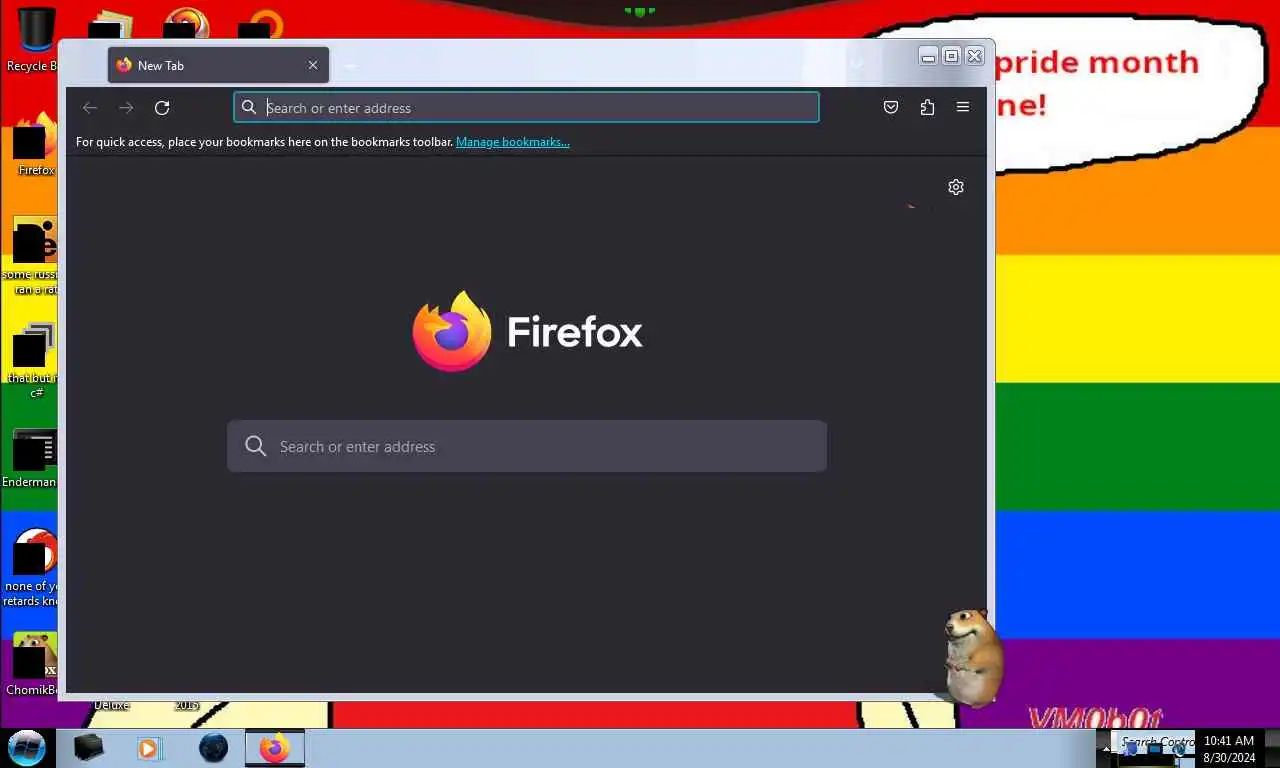Close the Firefox window

click(975, 56)
